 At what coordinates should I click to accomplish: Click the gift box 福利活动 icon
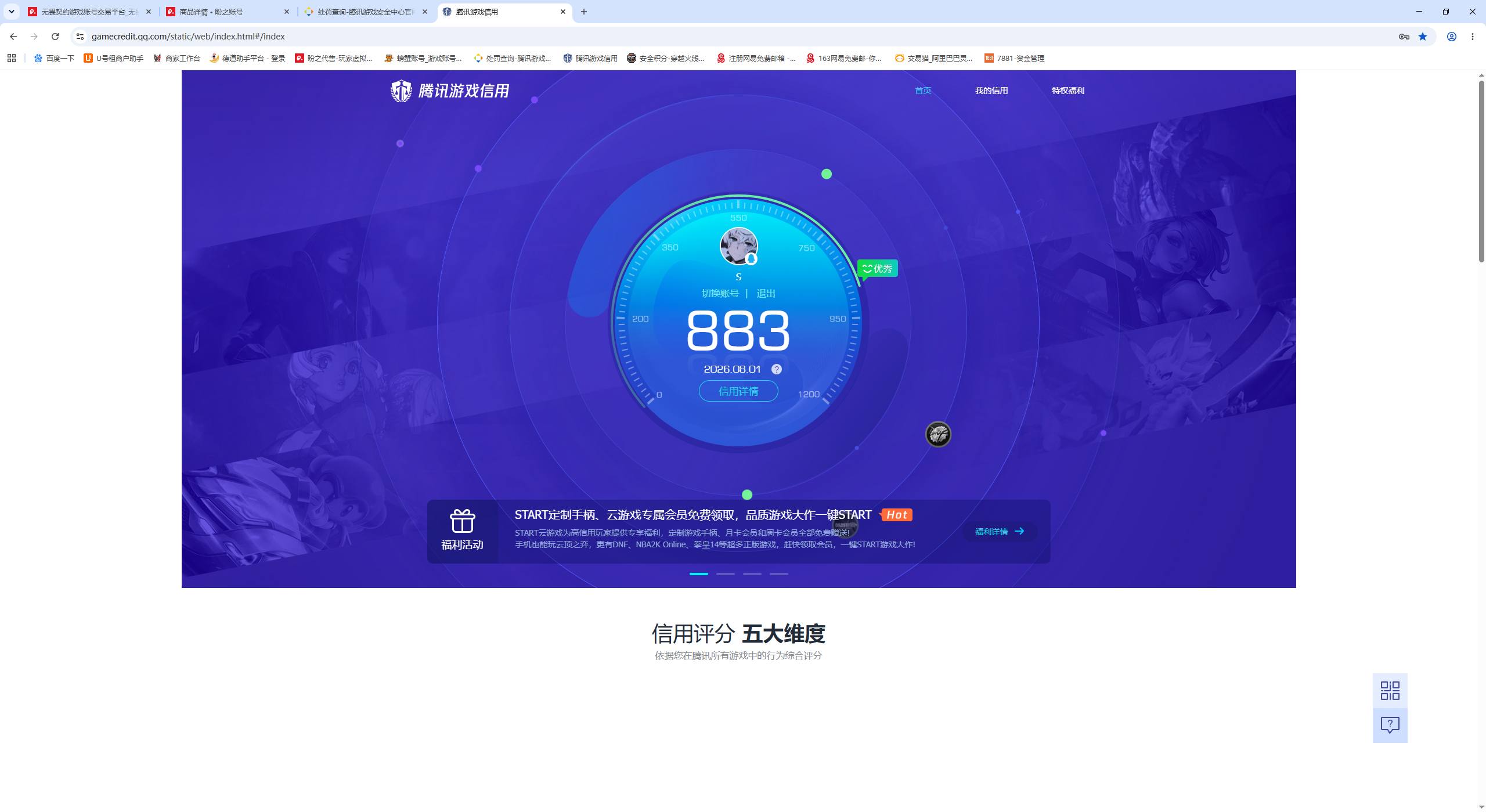point(463,521)
